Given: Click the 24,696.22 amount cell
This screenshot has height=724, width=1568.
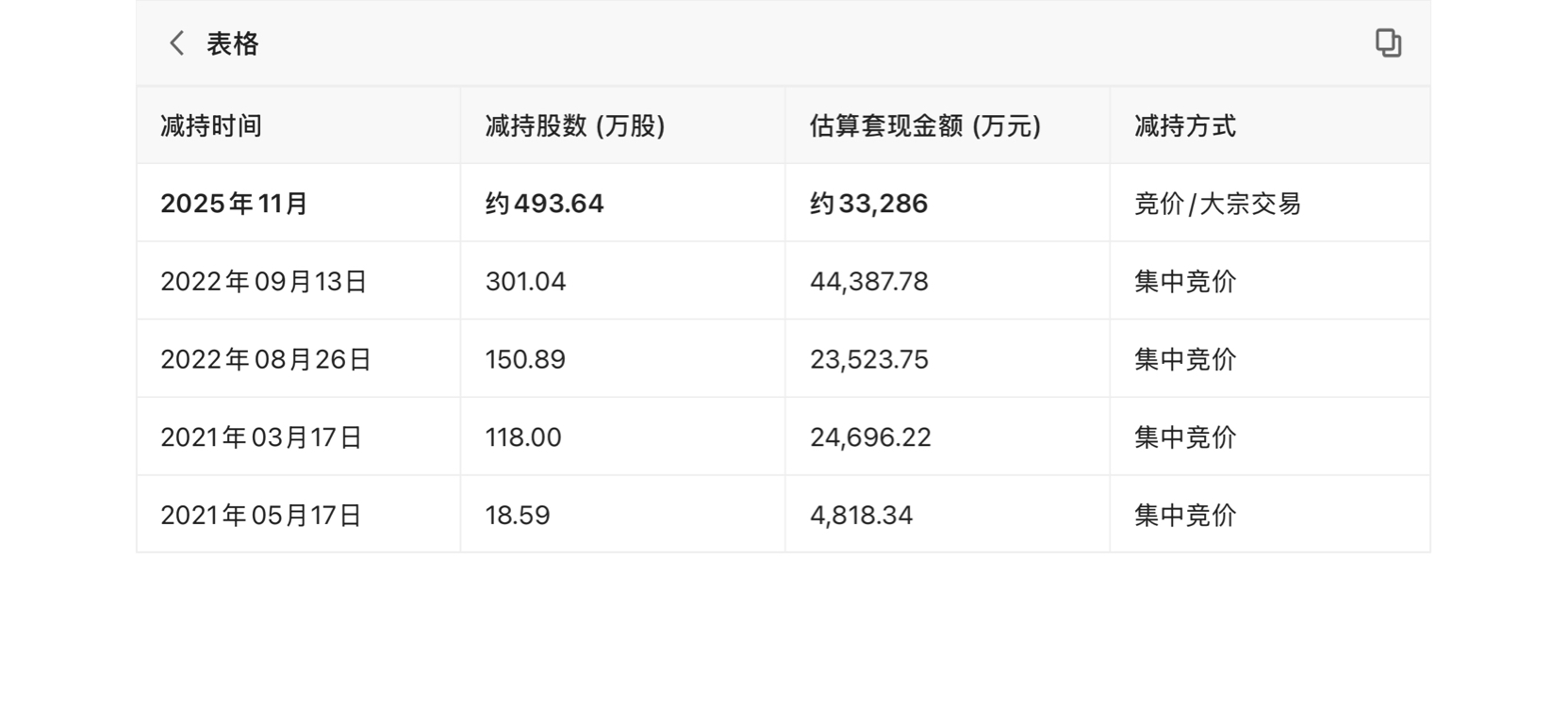Looking at the screenshot, I should point(870,437).
